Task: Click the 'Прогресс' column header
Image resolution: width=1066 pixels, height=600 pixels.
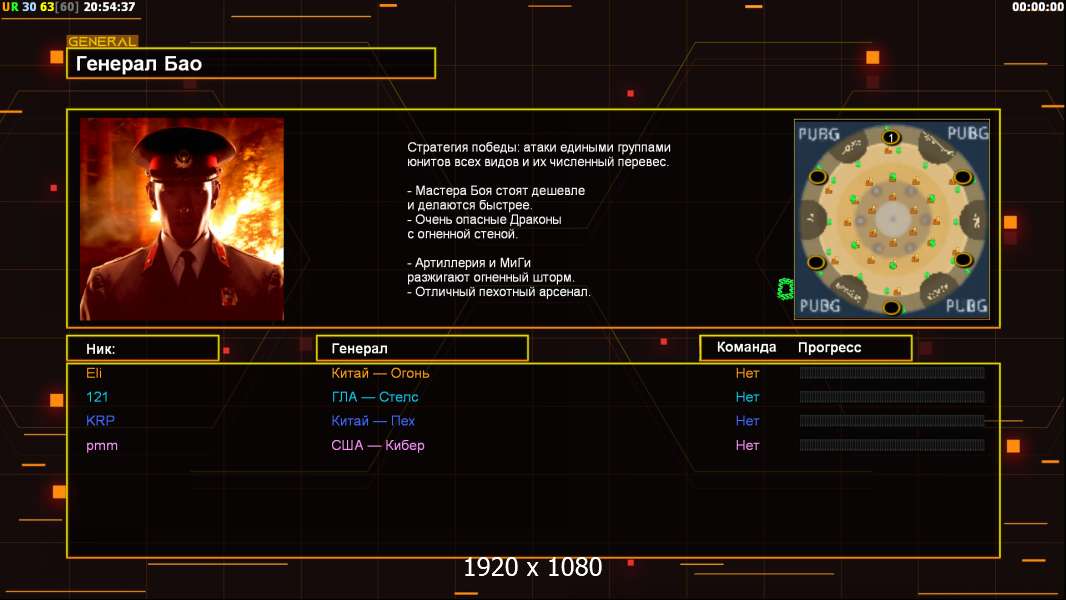Action: pyautogui.click(x=829, y=347)
